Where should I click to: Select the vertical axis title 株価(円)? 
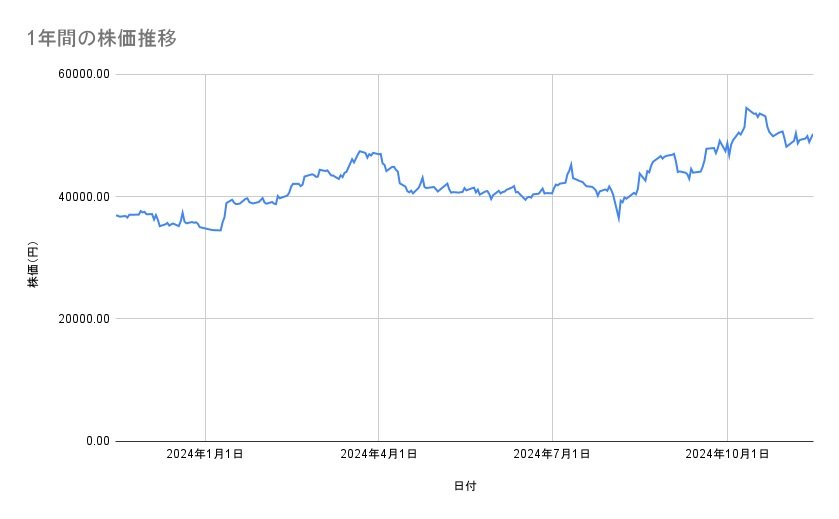[33, 266]
